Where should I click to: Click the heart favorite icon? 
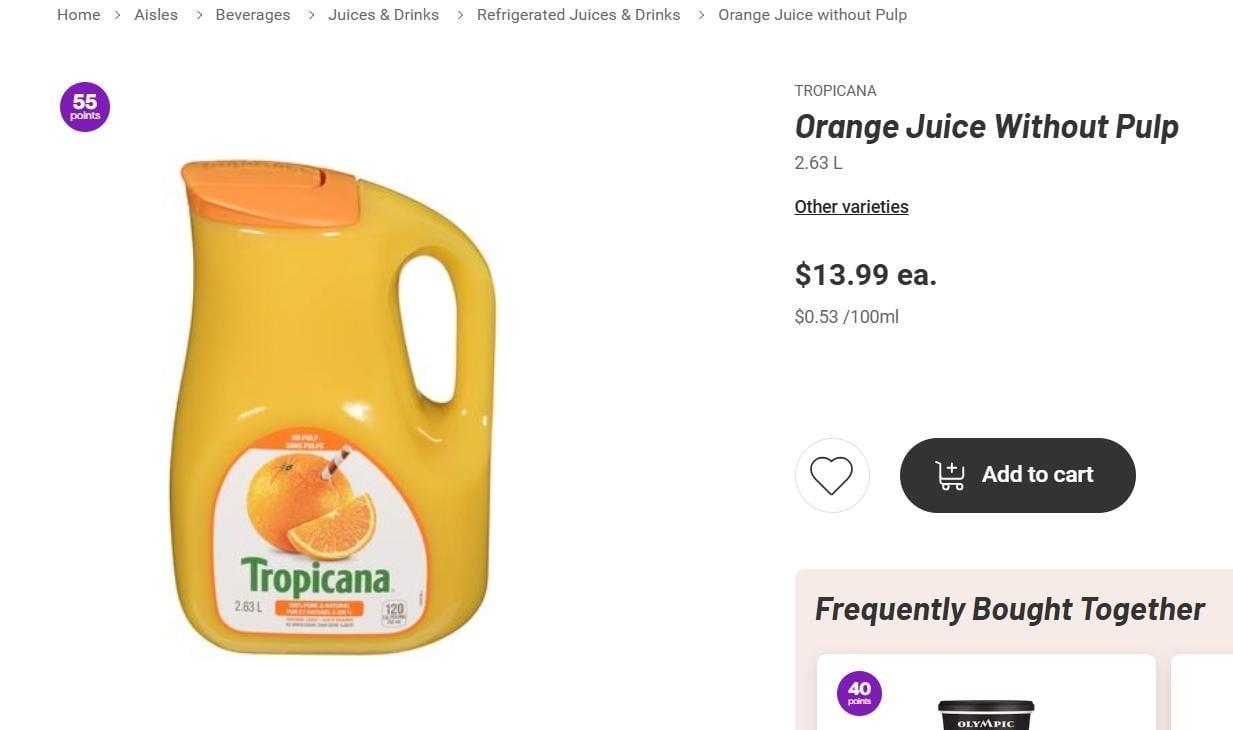click(x=831, y=475)
